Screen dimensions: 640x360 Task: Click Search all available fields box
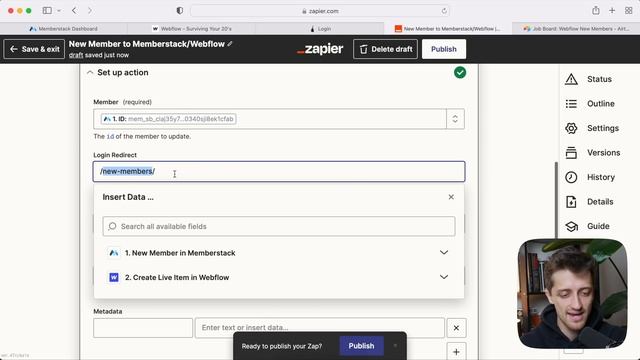tap(279, 226)
